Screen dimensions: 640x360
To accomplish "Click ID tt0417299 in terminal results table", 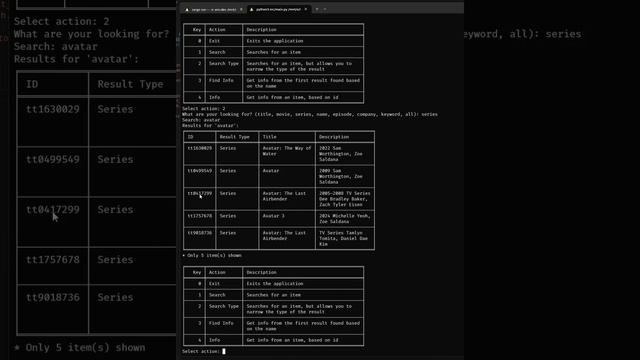I will (x=200, y=193).
